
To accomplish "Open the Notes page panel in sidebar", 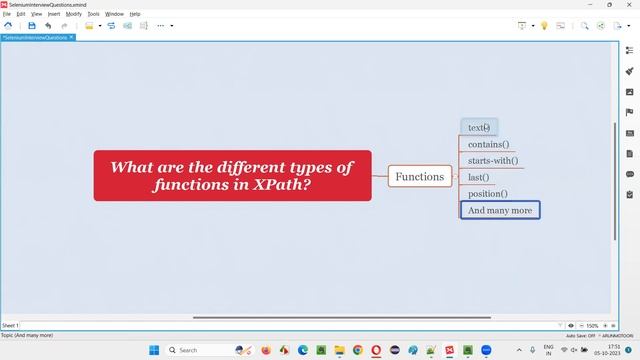I will (x=630, y=153).
